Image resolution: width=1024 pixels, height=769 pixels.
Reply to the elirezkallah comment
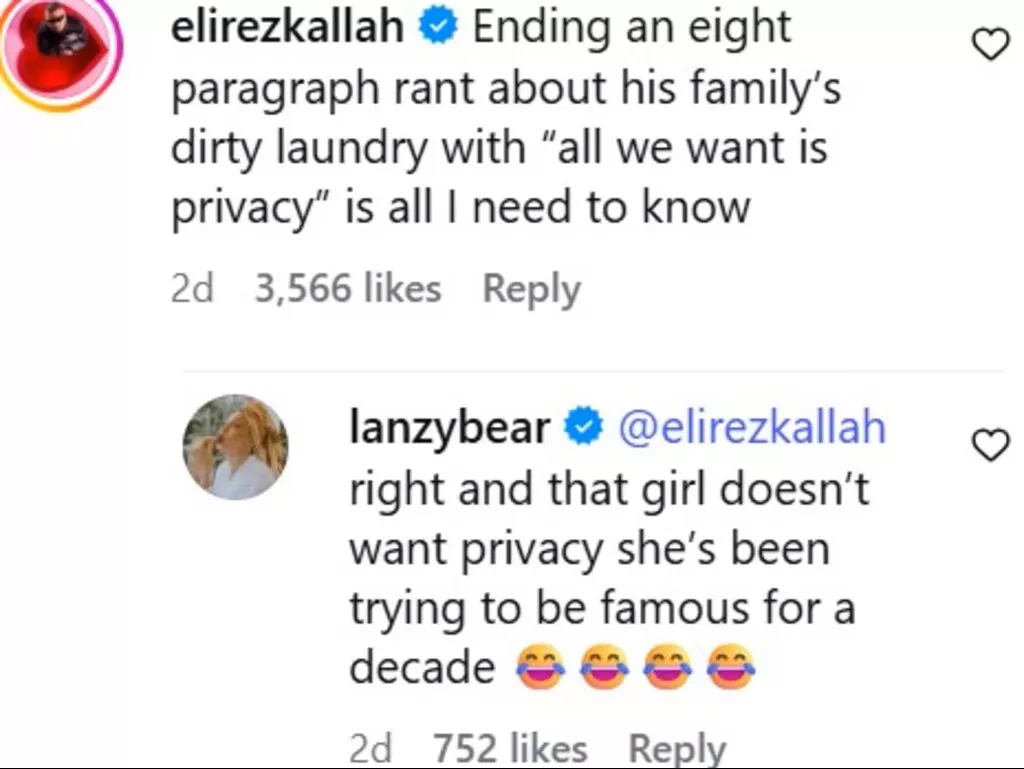531,289
